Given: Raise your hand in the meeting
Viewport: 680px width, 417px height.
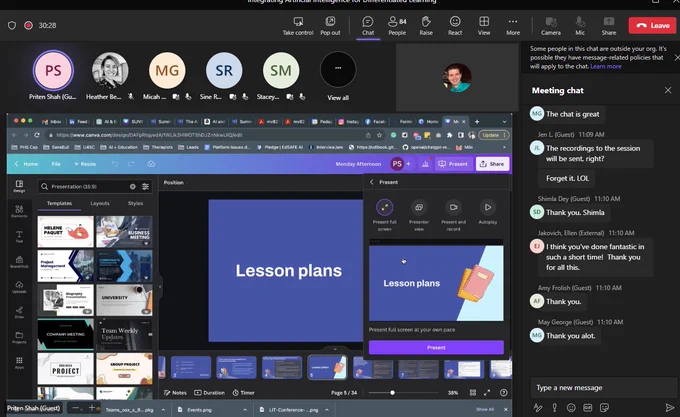Looking at the screenshot, I should coord(426,26).
